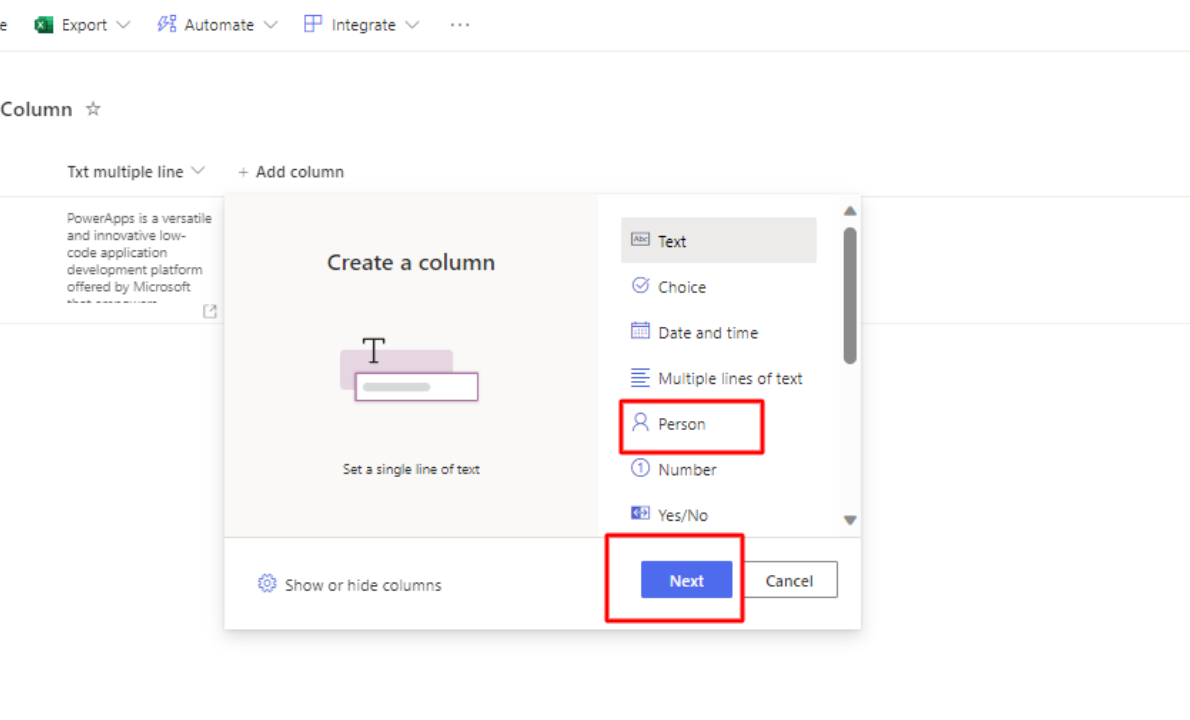The image size is (1190, 720).
Task: Star the current list view
Action: pos(91,108)
